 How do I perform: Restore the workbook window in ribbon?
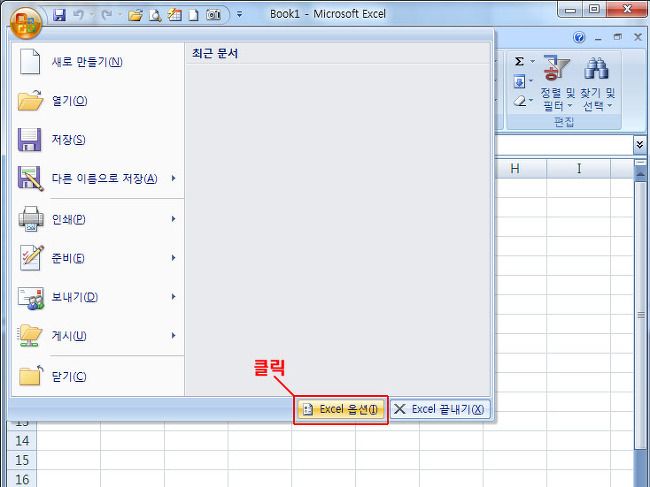point(618,37)
